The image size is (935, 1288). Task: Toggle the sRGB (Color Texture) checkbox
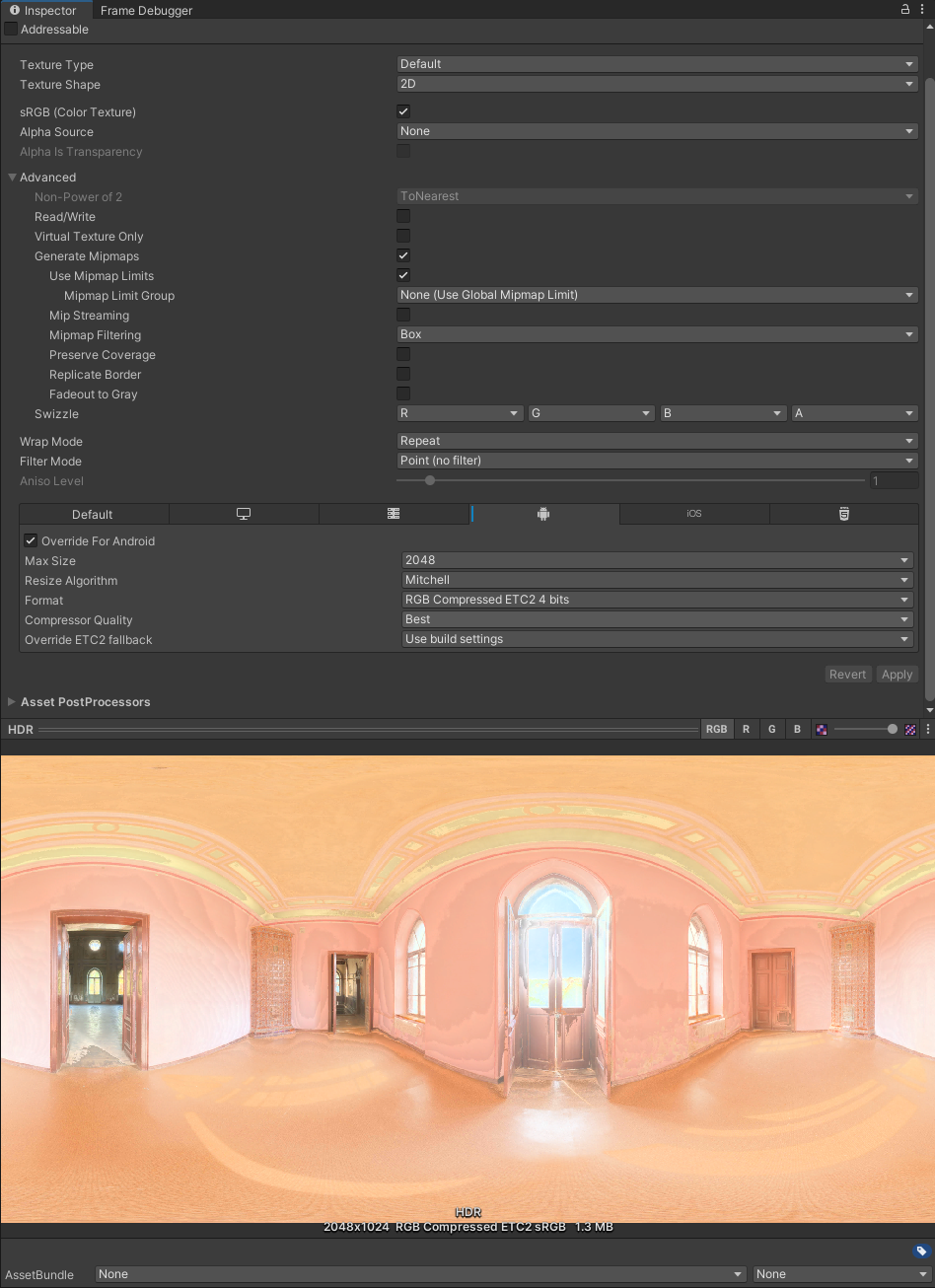tap(403, 111)
